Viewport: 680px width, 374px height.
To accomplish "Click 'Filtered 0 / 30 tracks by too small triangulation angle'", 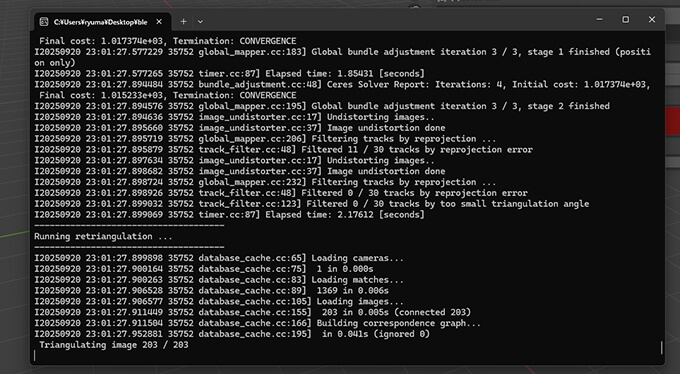I will tap(448, 204).
